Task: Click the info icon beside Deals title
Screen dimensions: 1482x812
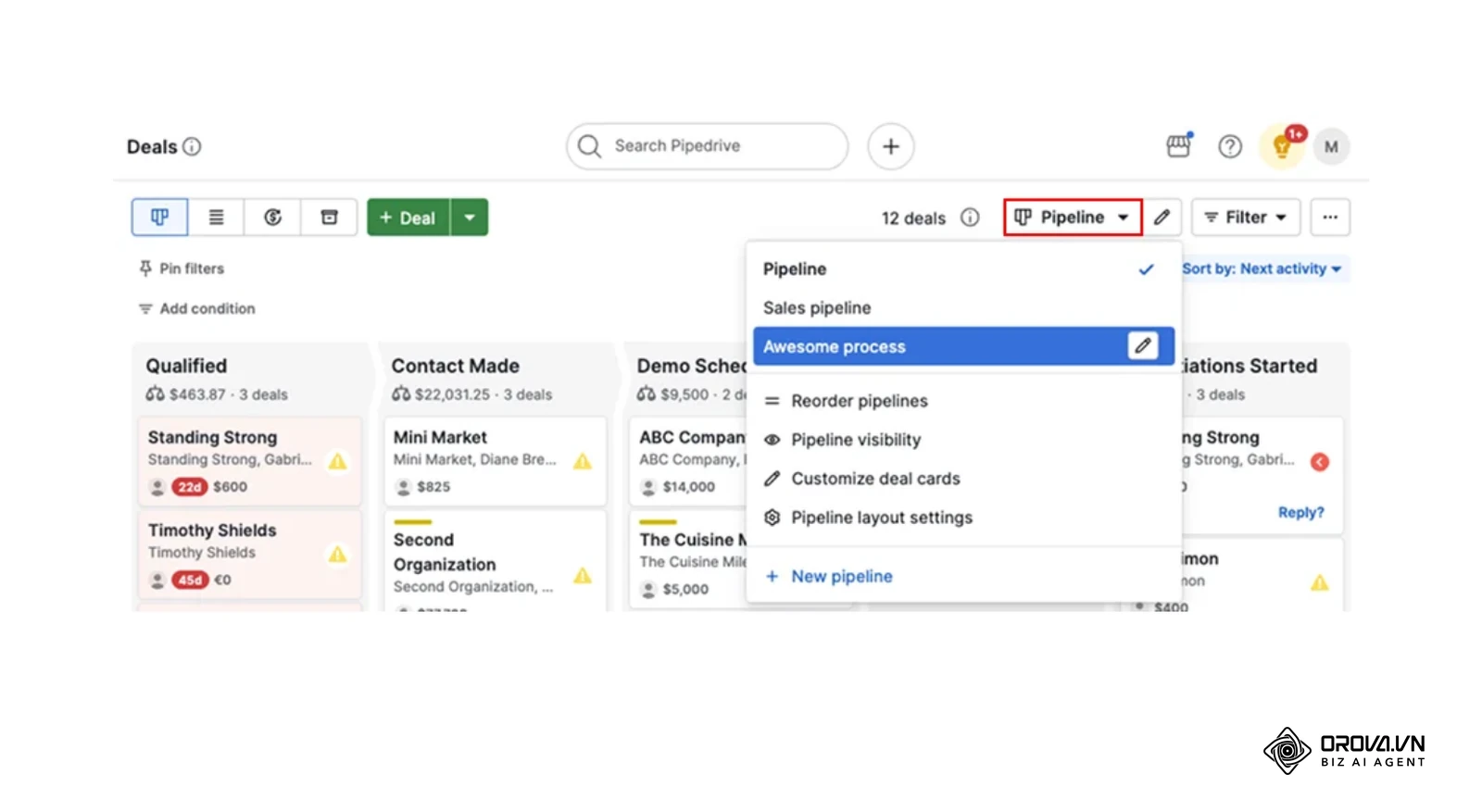Action: tap(192, 146)
